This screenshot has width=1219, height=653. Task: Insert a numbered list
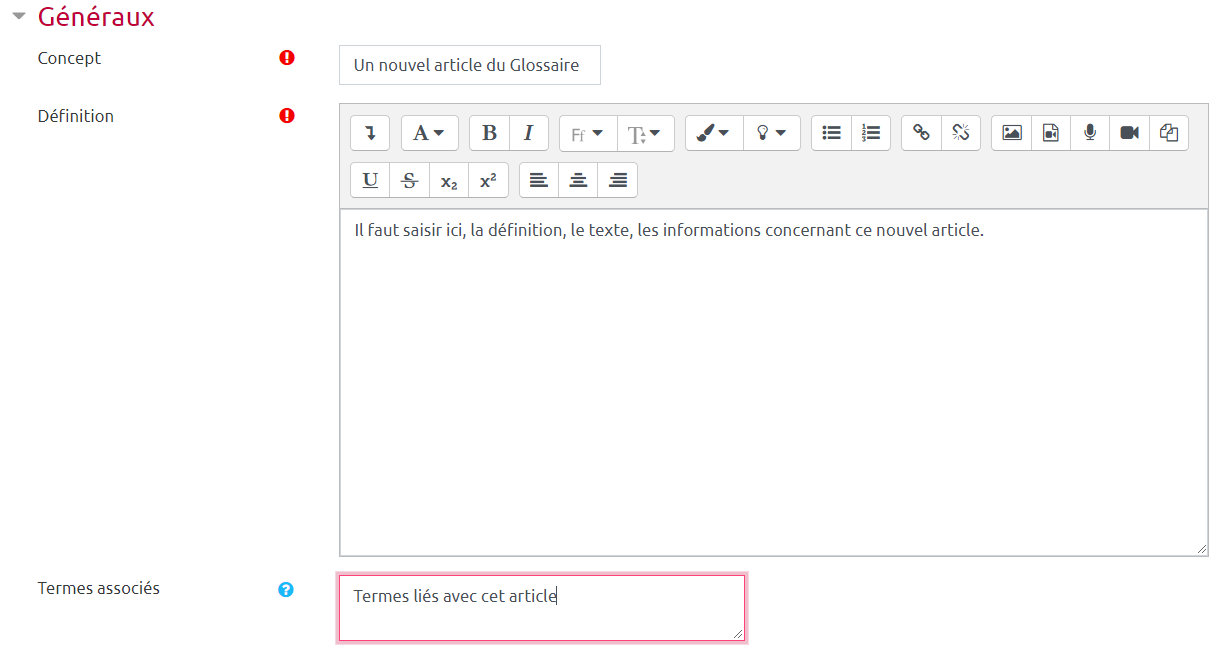(871, 133)
